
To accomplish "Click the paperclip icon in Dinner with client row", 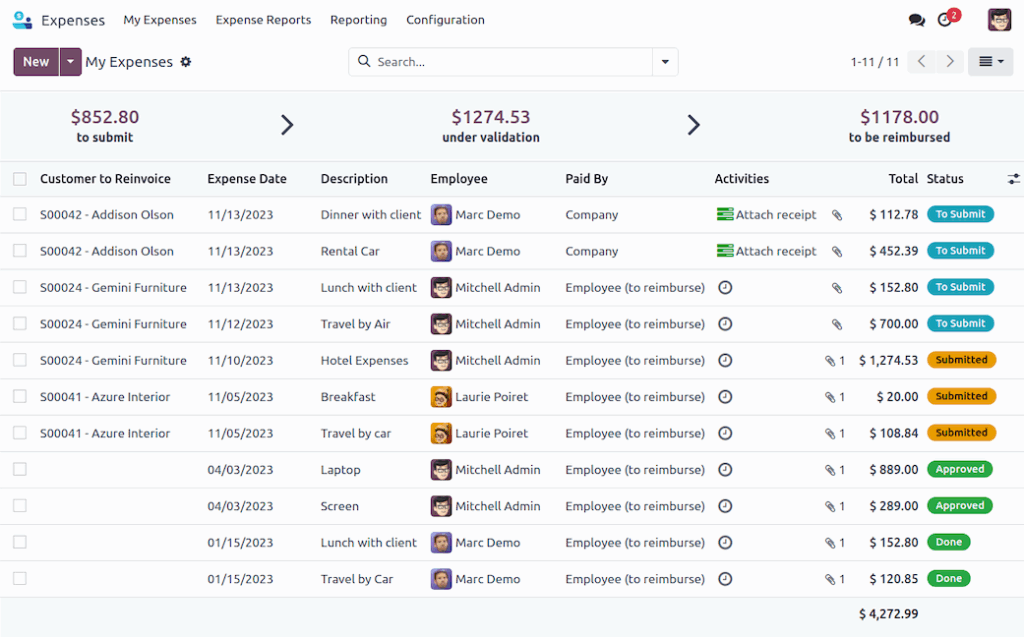I will 837,215.
